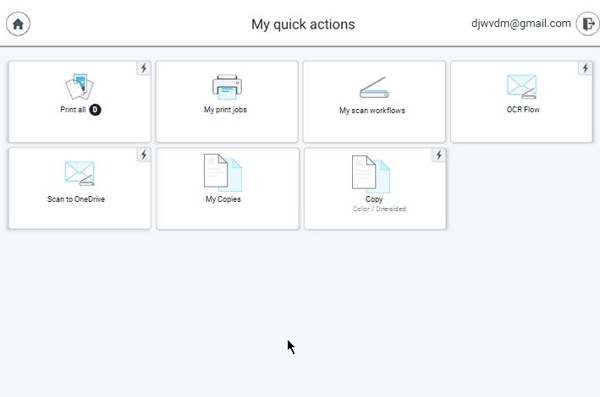
Task: Click the lightning bolt on Print all tile
Action: [x=144, y=68]
